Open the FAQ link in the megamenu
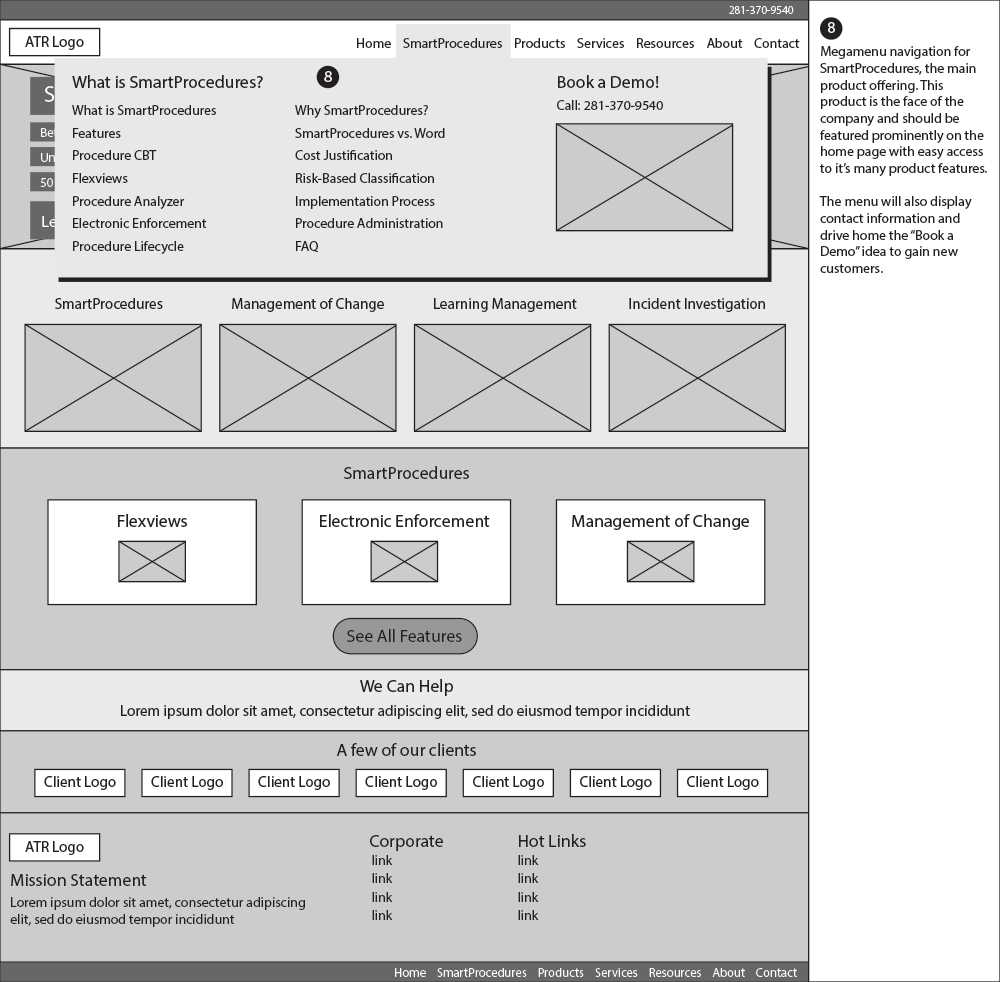Viewport: 1000px width, 982px height. 306,245
